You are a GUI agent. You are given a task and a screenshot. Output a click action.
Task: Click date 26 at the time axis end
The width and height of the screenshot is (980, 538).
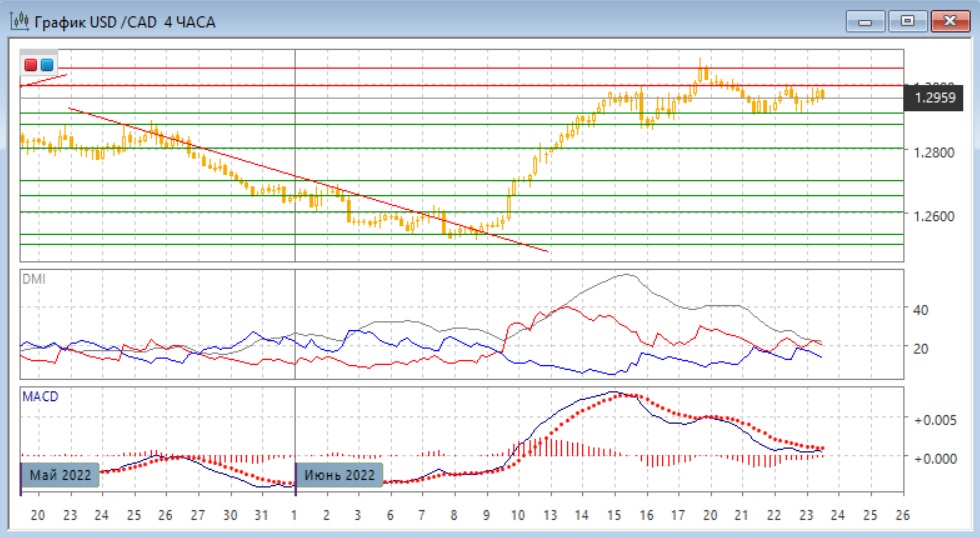coord(903,515)
